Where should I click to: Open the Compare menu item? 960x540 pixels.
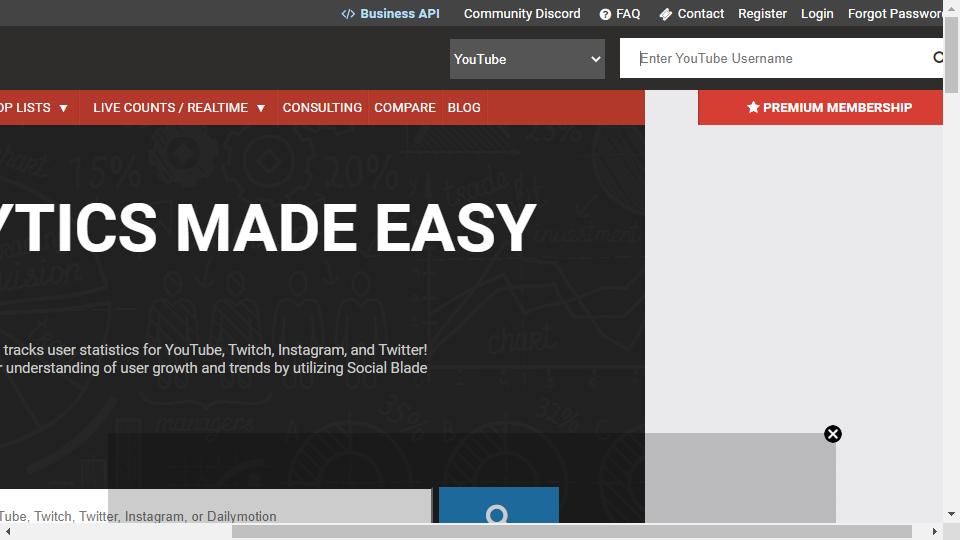405,108
